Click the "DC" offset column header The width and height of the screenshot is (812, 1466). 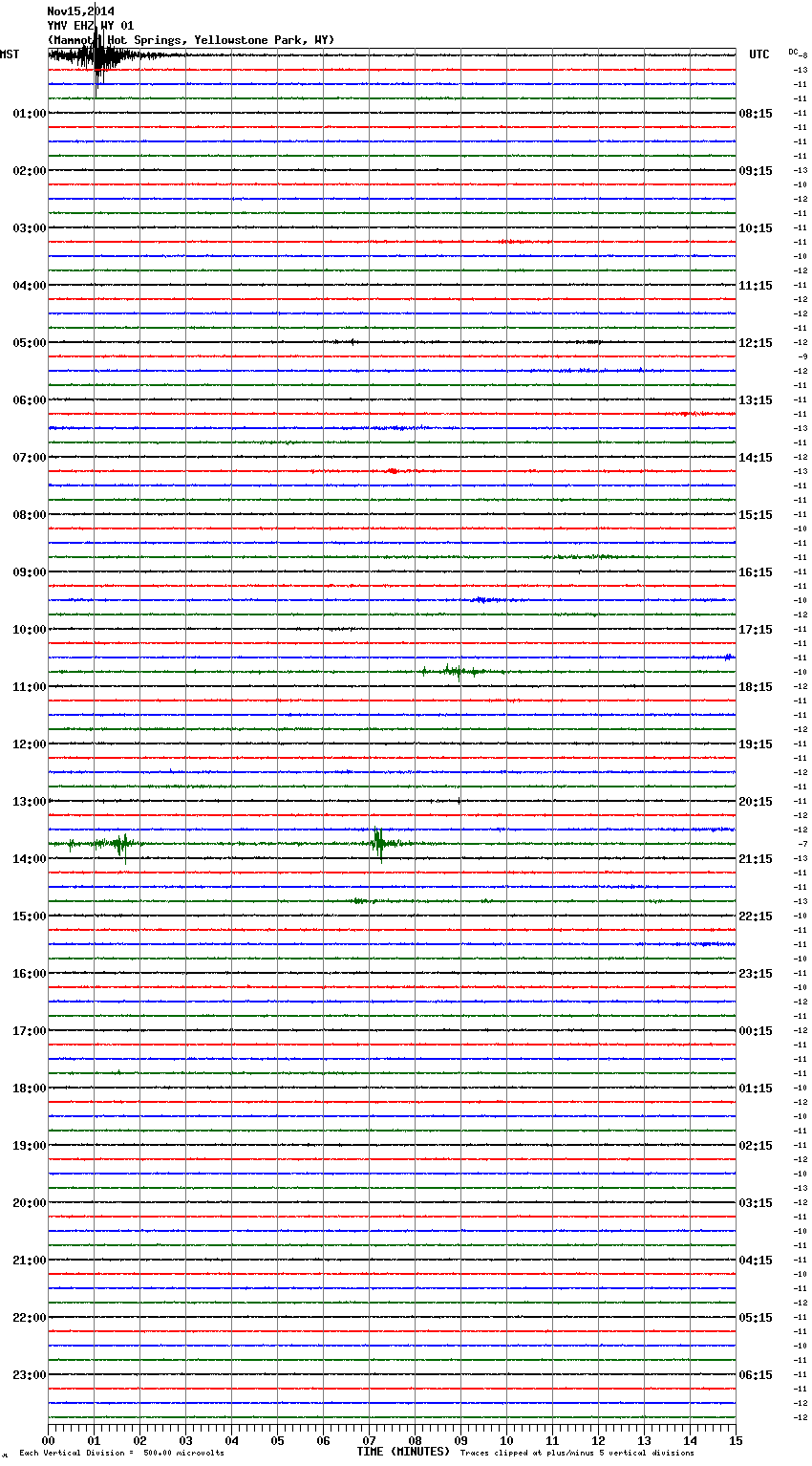tap(793, 52)
